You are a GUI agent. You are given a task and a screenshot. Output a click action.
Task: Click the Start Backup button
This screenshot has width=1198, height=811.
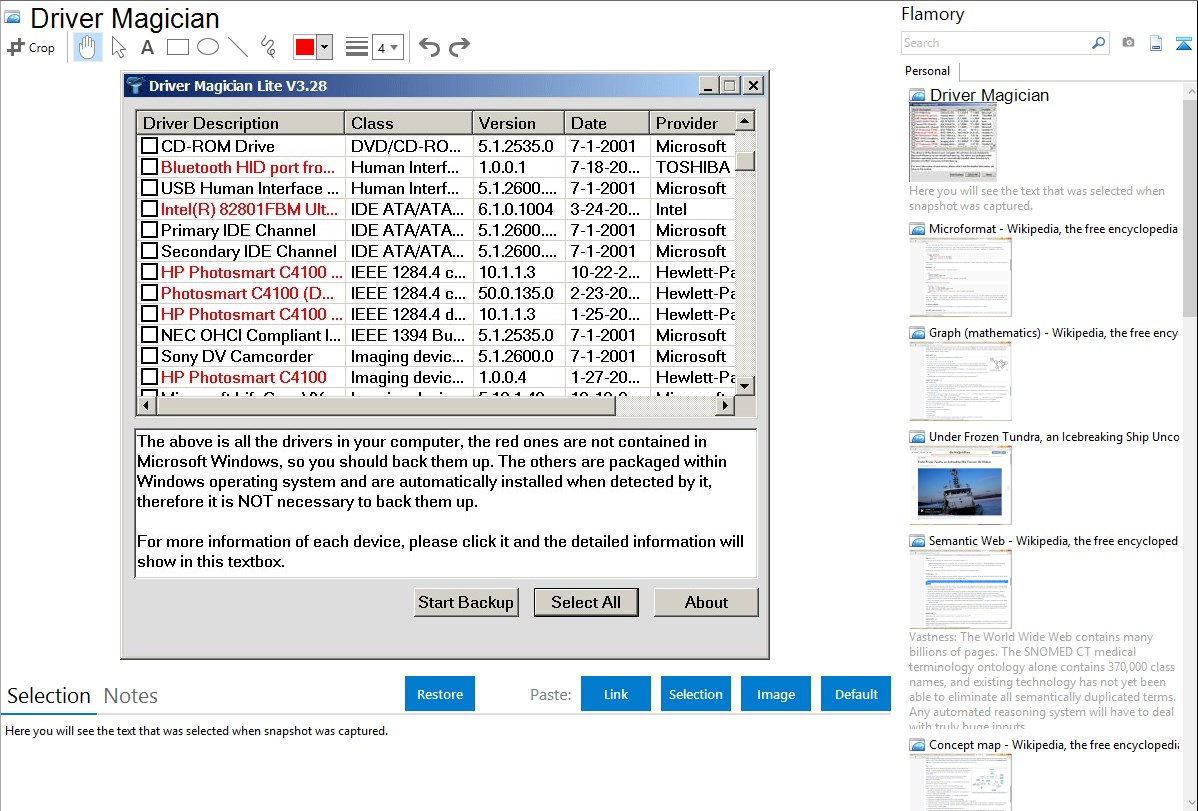[466, 602]
